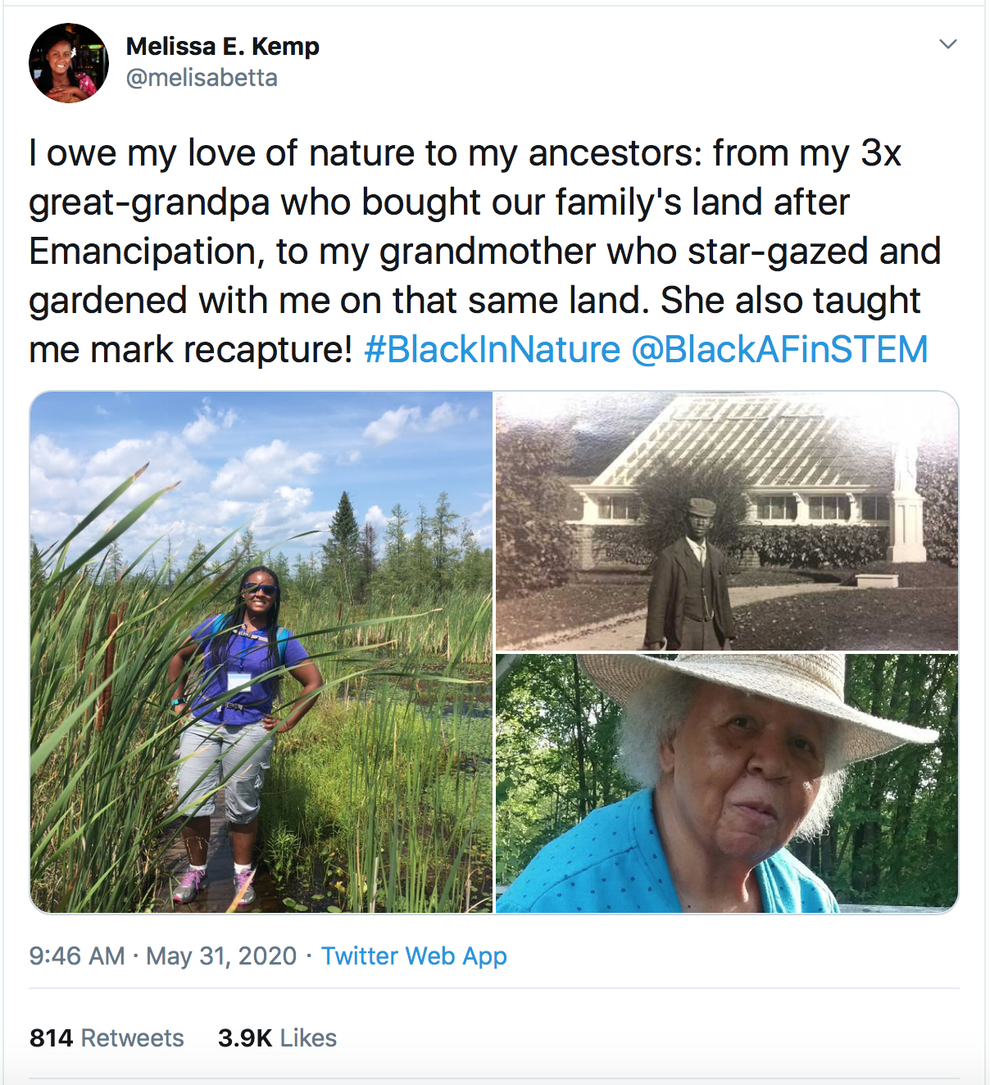Screen dimensions: 990x1085
Task: Click the May 31, 2020 date
Action: pyautogui.click(x=222, y=956)
